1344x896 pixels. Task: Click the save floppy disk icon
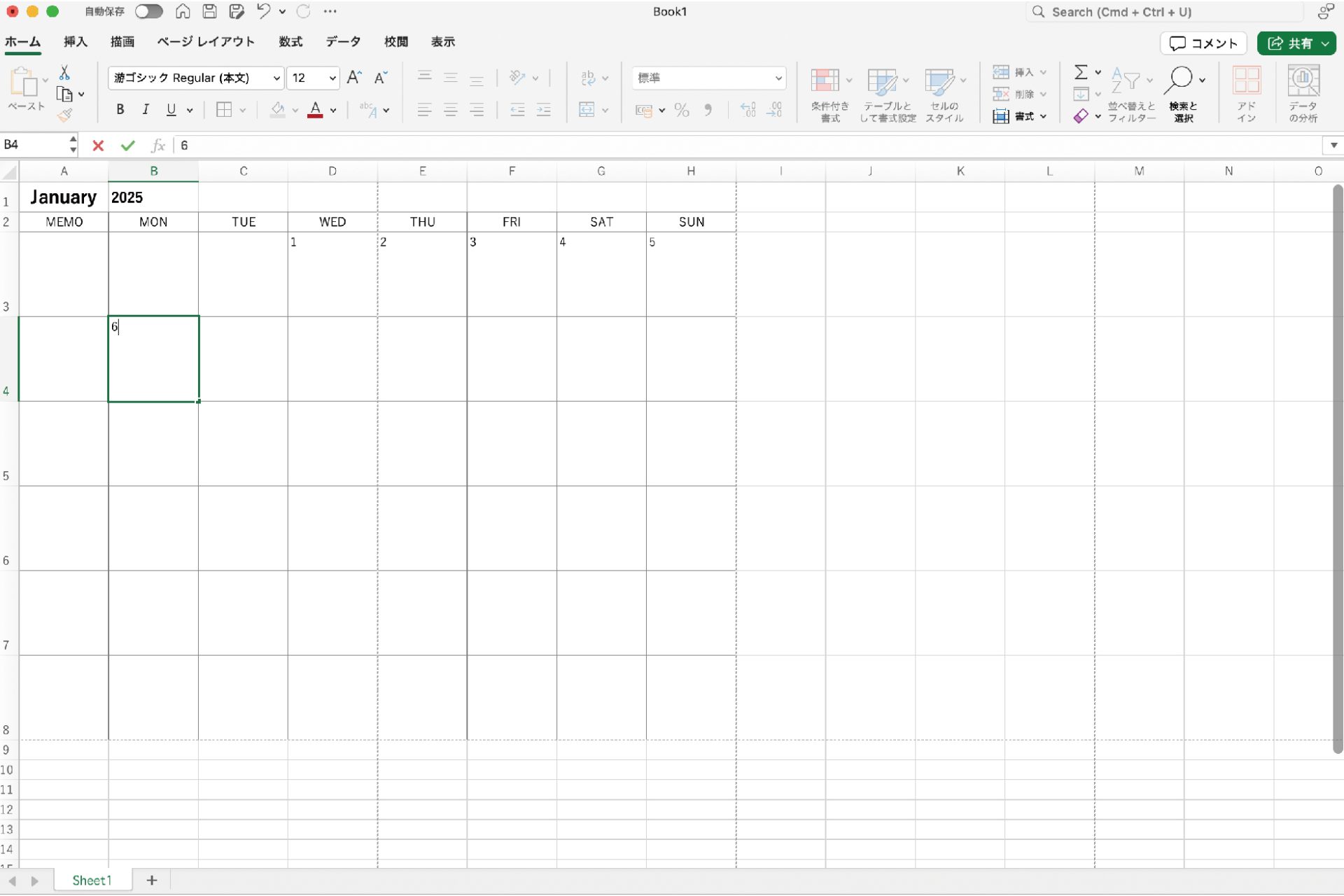[209, 11]
